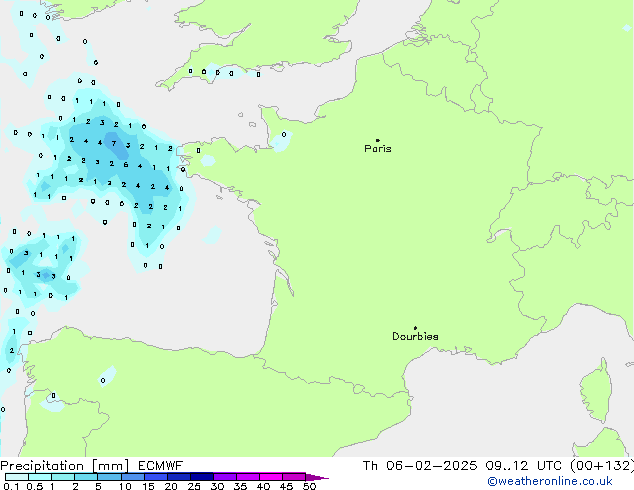
Task: Select the Paris location dot marker
Action: [378, 140]
